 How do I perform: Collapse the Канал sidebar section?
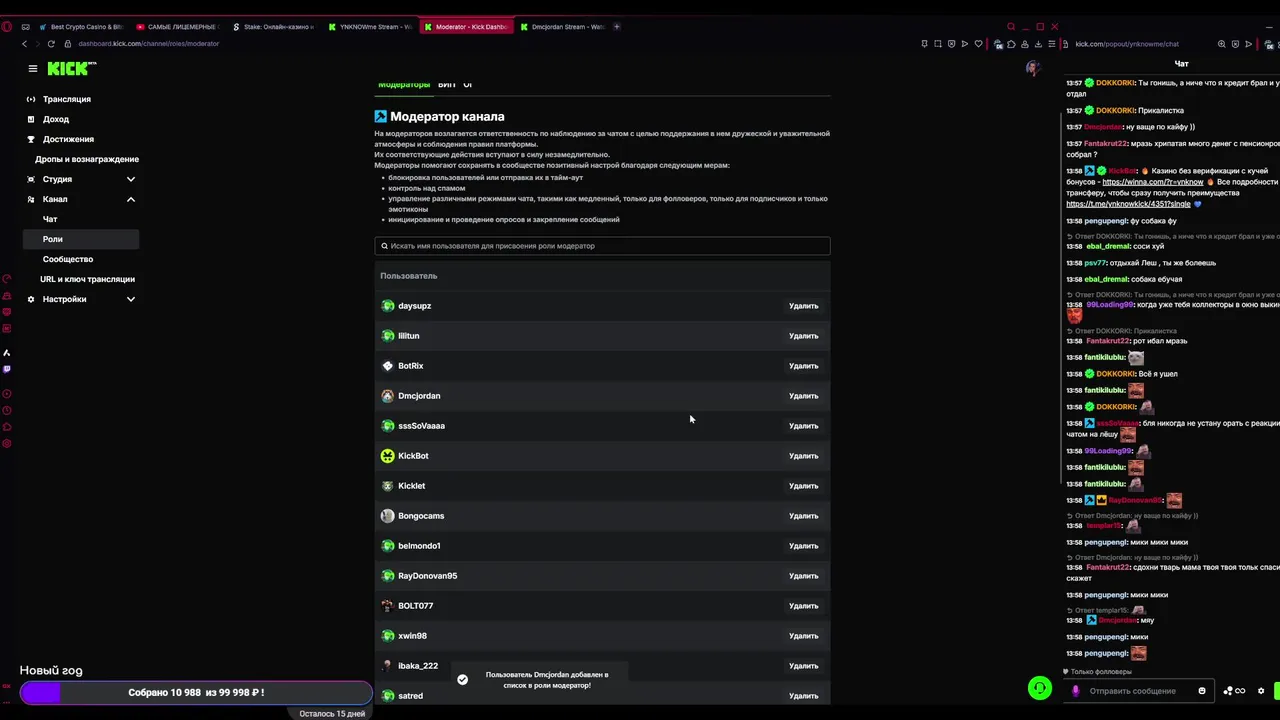[130, 199]
